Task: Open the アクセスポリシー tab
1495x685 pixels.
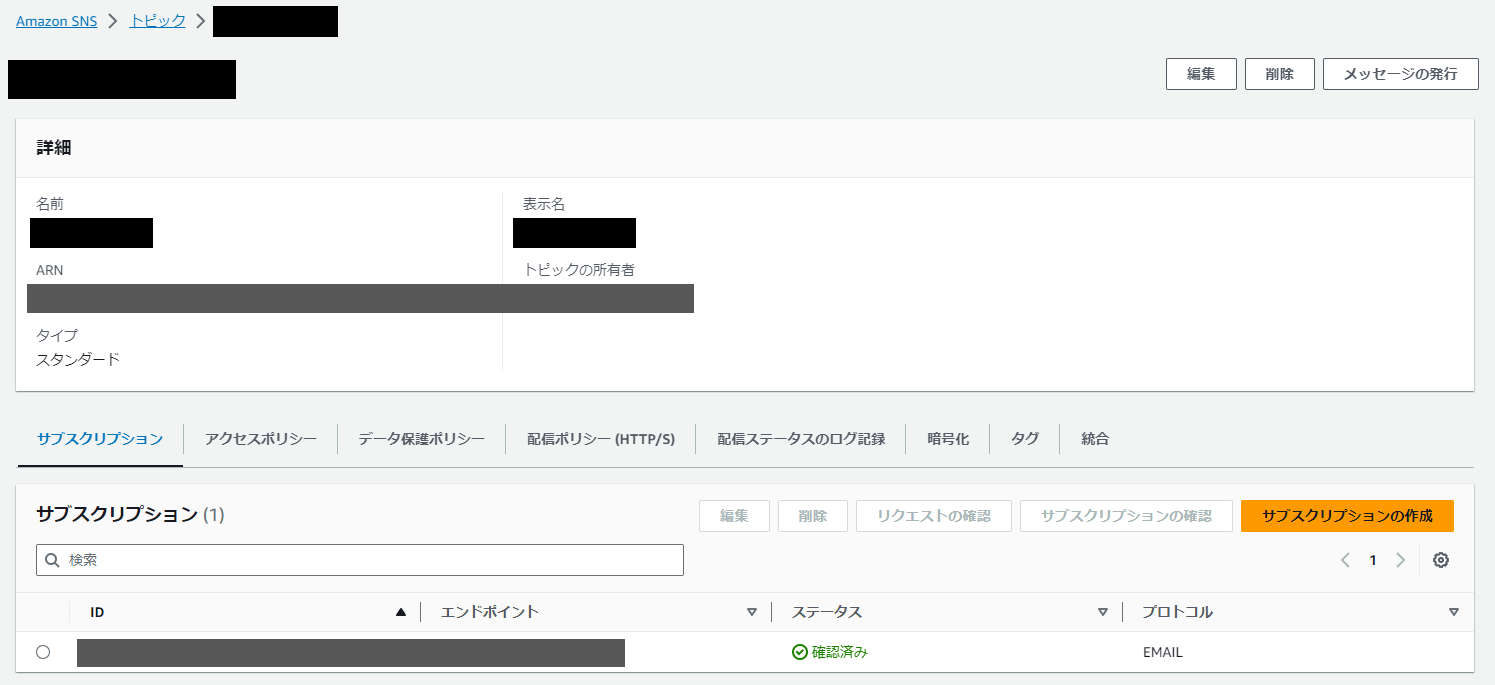Action: tap(260, 439)
